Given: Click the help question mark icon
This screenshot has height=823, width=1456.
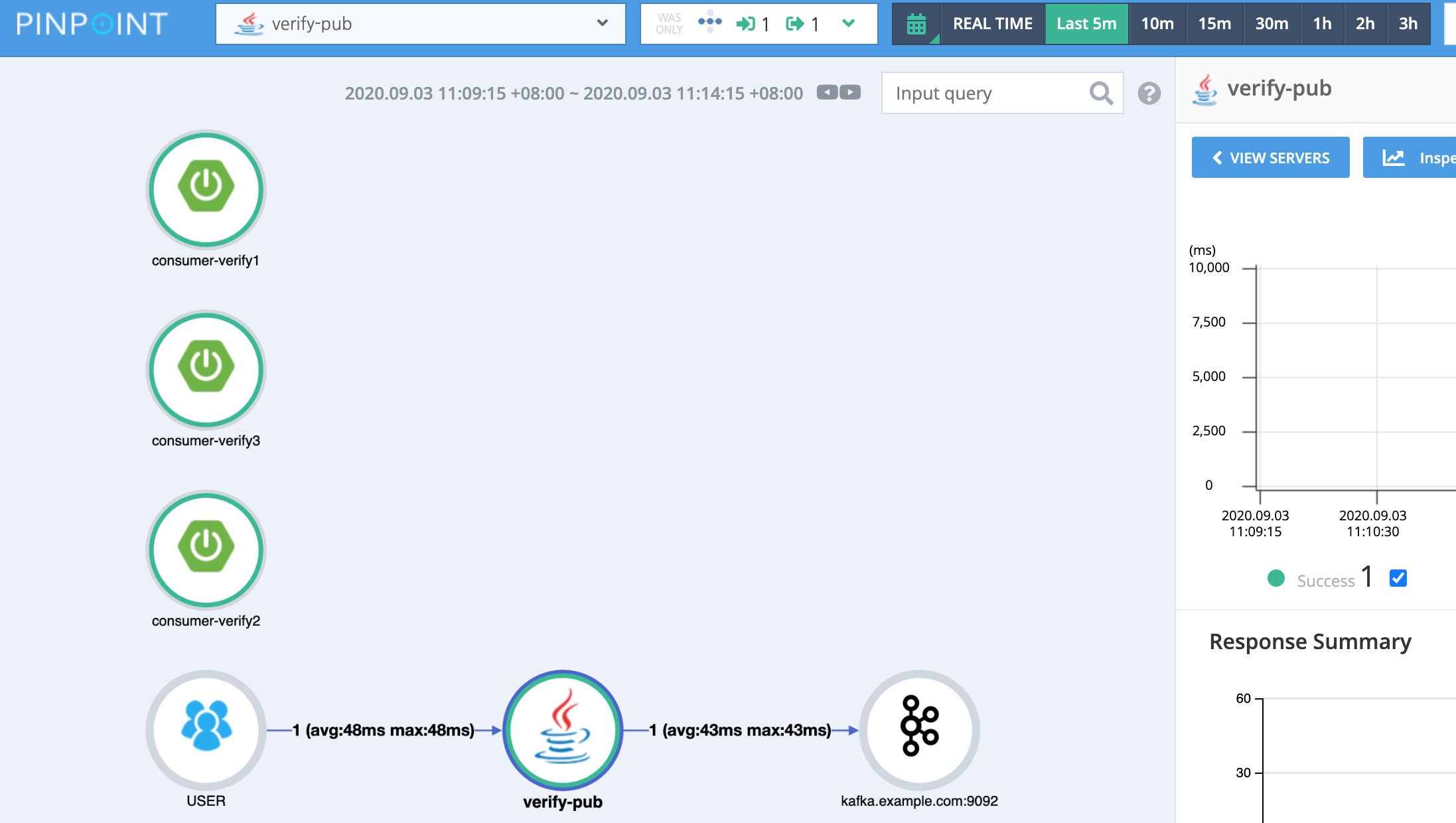Looking at the screenshot, I should pos(1149,94).
